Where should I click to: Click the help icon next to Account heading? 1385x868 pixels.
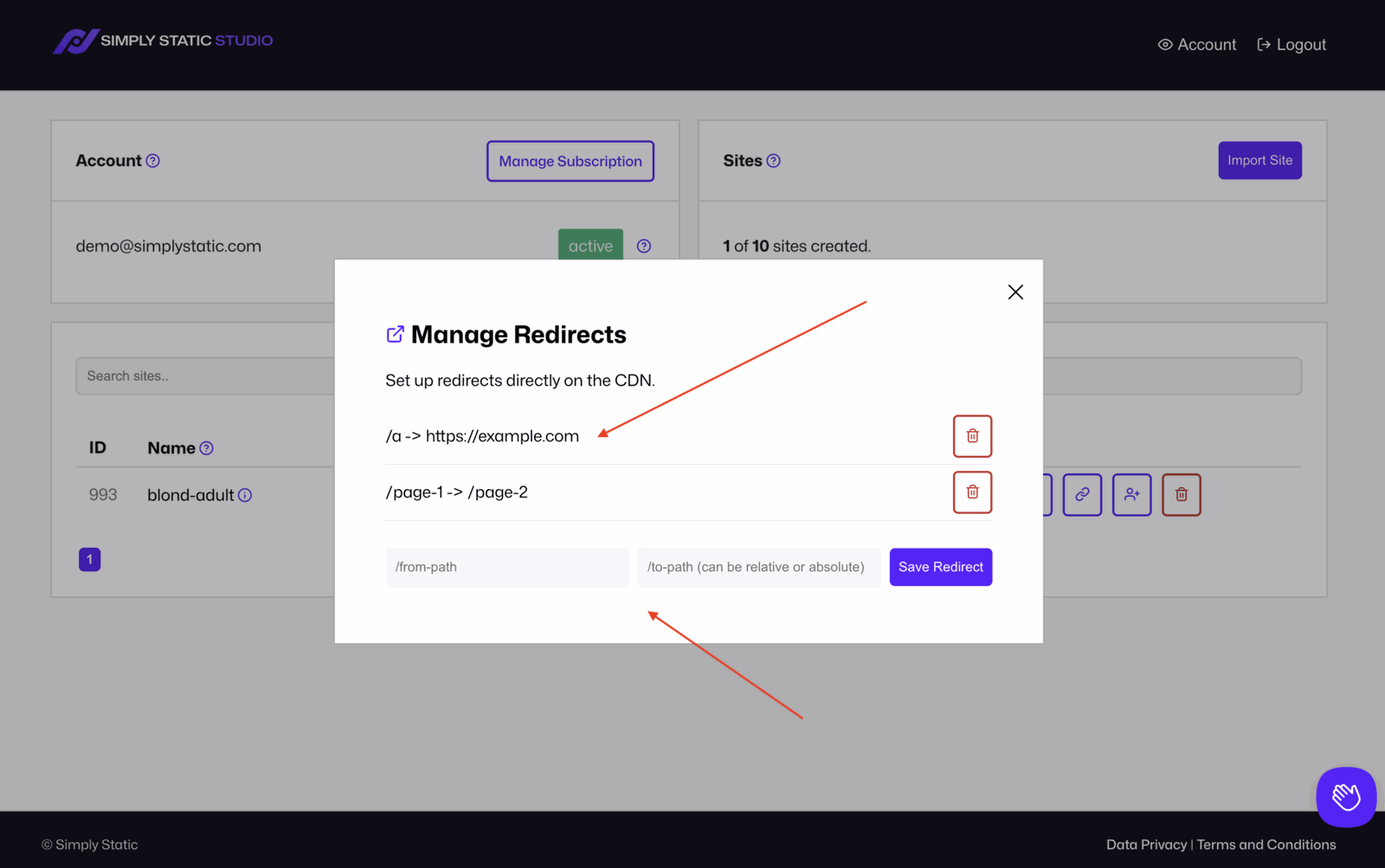coord(153,160)
